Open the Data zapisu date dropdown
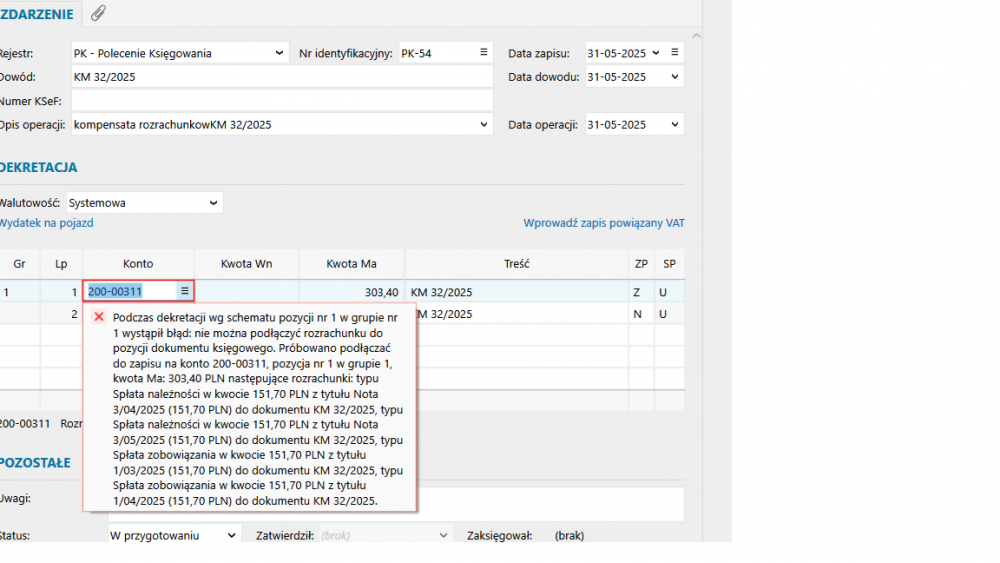The width and height of the screenshot is (1000, 563). pos(655,53)
